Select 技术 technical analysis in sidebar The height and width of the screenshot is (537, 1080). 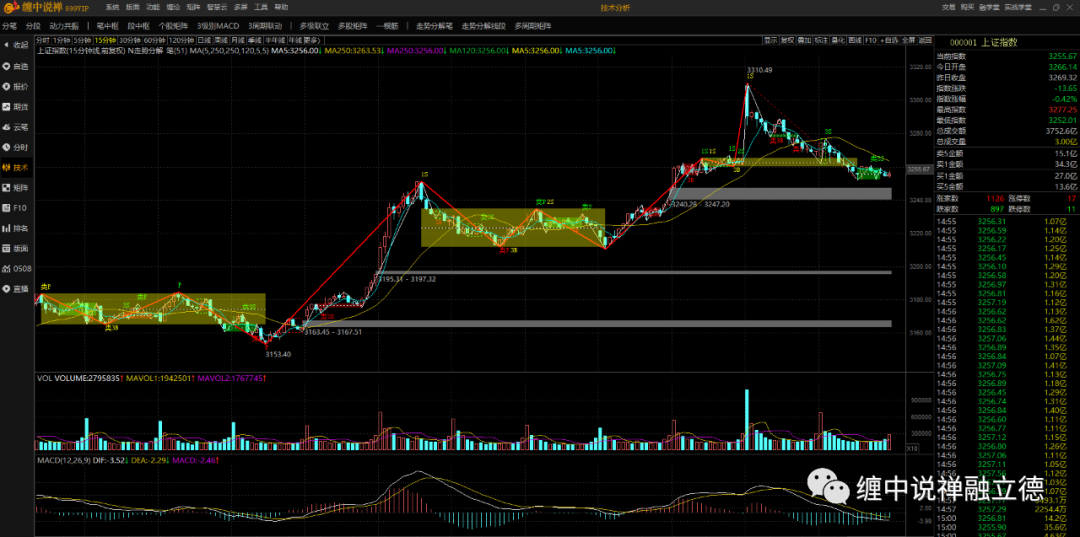point(17,167)
